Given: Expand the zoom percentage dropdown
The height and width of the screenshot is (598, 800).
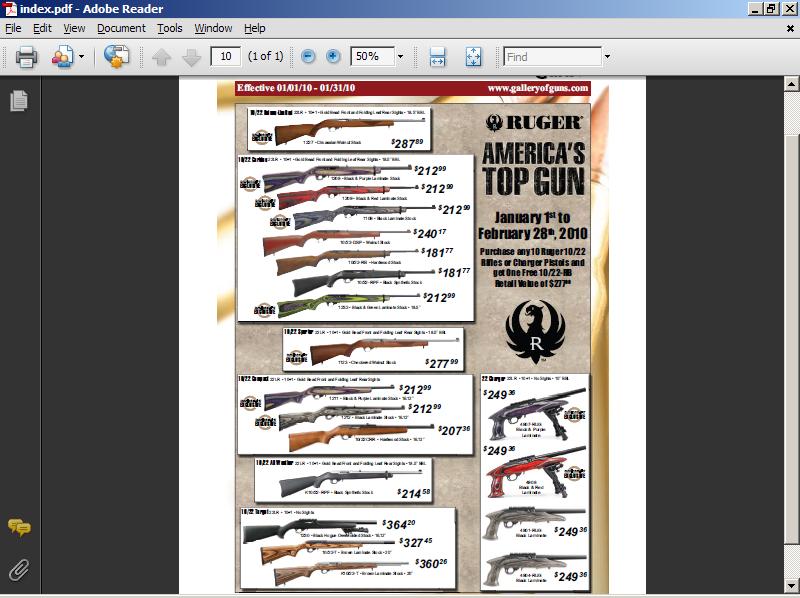Looking at the screenshot, I should 400,57.
